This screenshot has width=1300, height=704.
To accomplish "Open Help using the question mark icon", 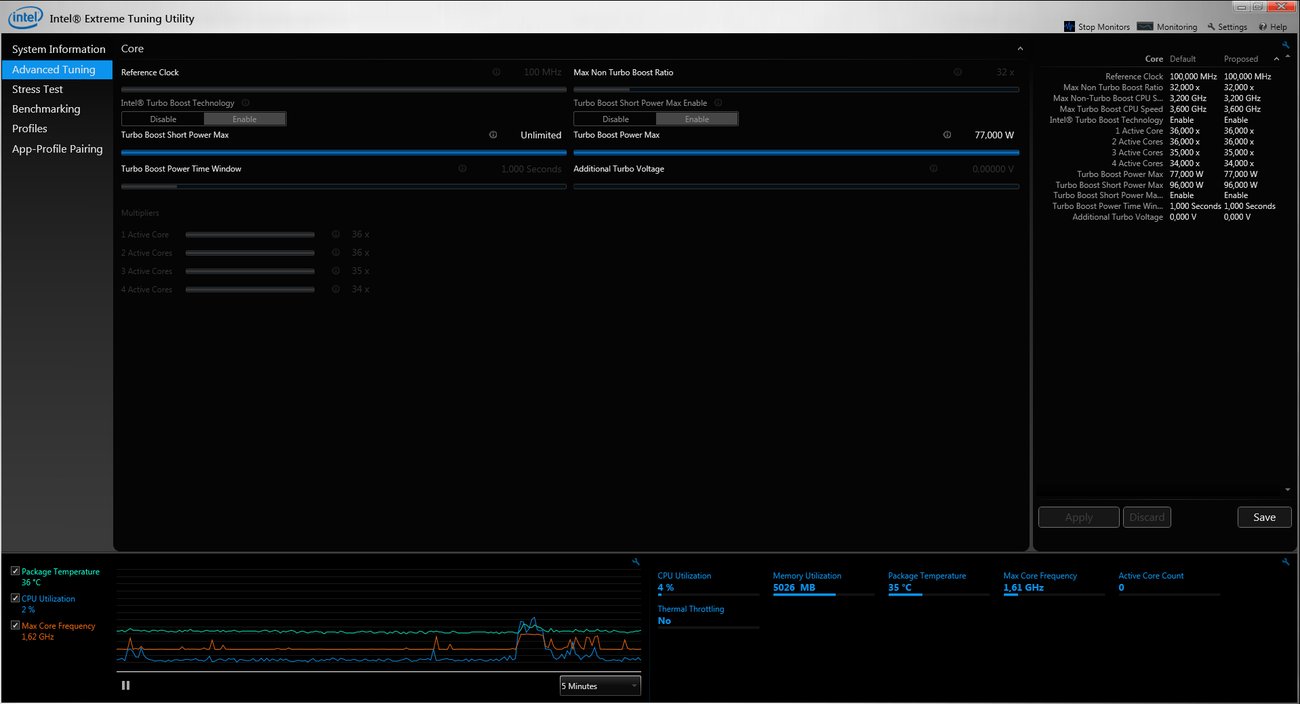I will coord(1260,26).
